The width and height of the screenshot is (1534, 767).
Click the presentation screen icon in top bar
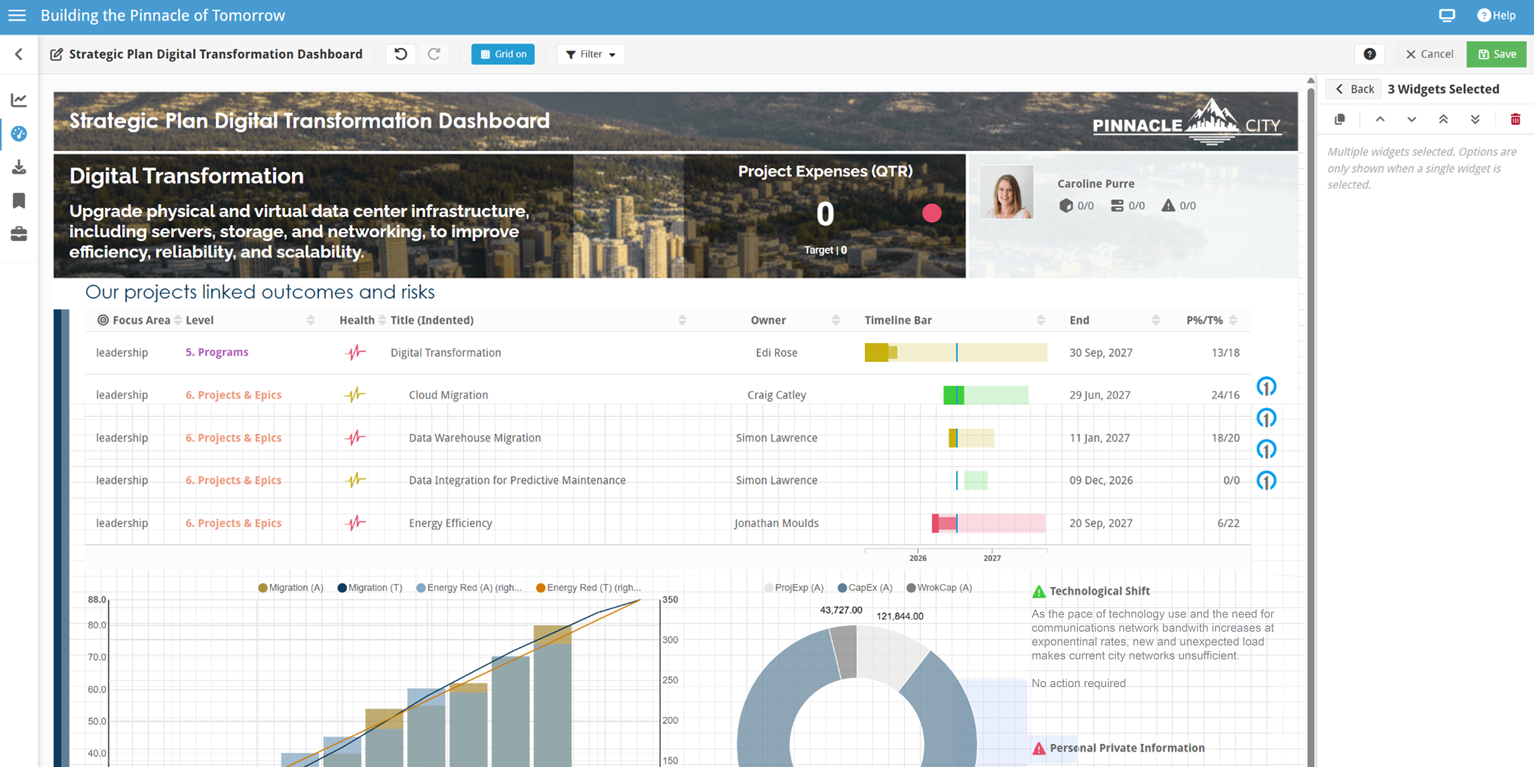[x=1447, y=16]
